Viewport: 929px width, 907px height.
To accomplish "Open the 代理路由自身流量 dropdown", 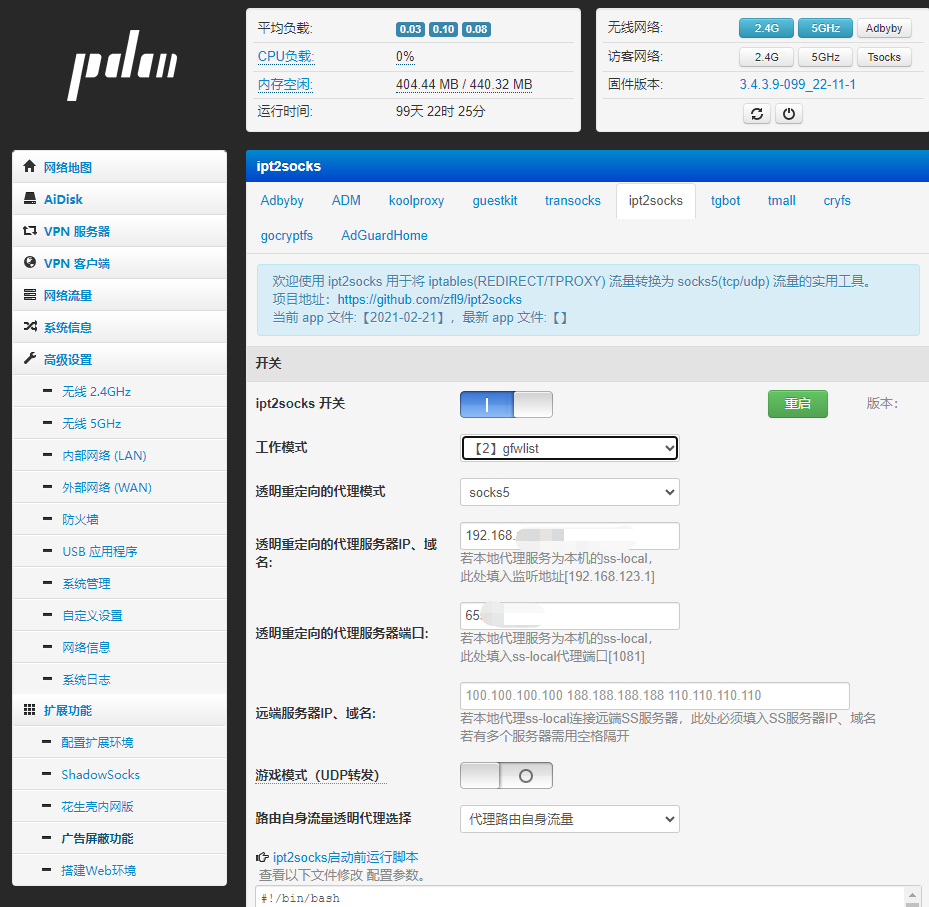I will [x=569, y=819].
